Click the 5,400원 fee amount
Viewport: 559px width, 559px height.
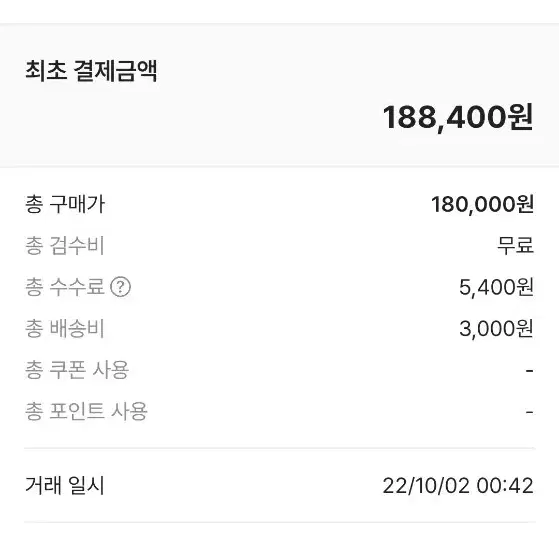pos(496,287)
